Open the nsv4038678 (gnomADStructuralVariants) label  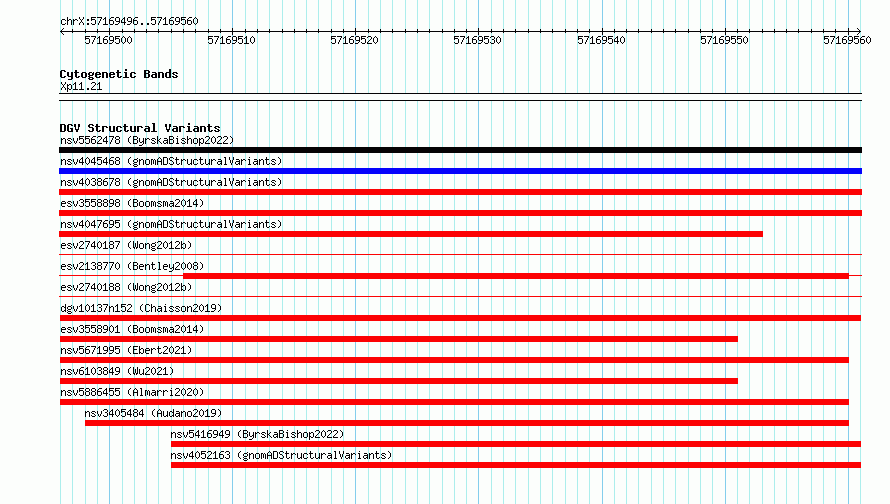click(171, 182)
